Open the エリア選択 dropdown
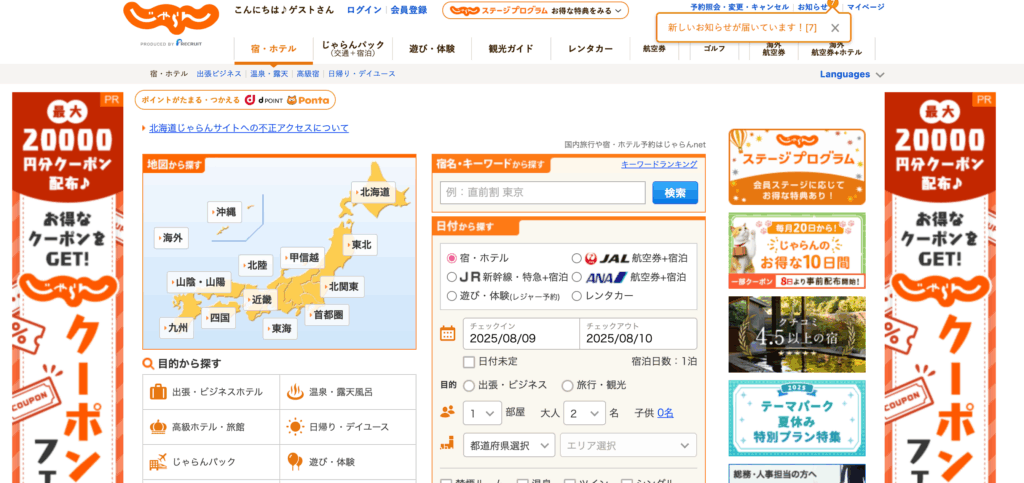 tap(628, 446)
